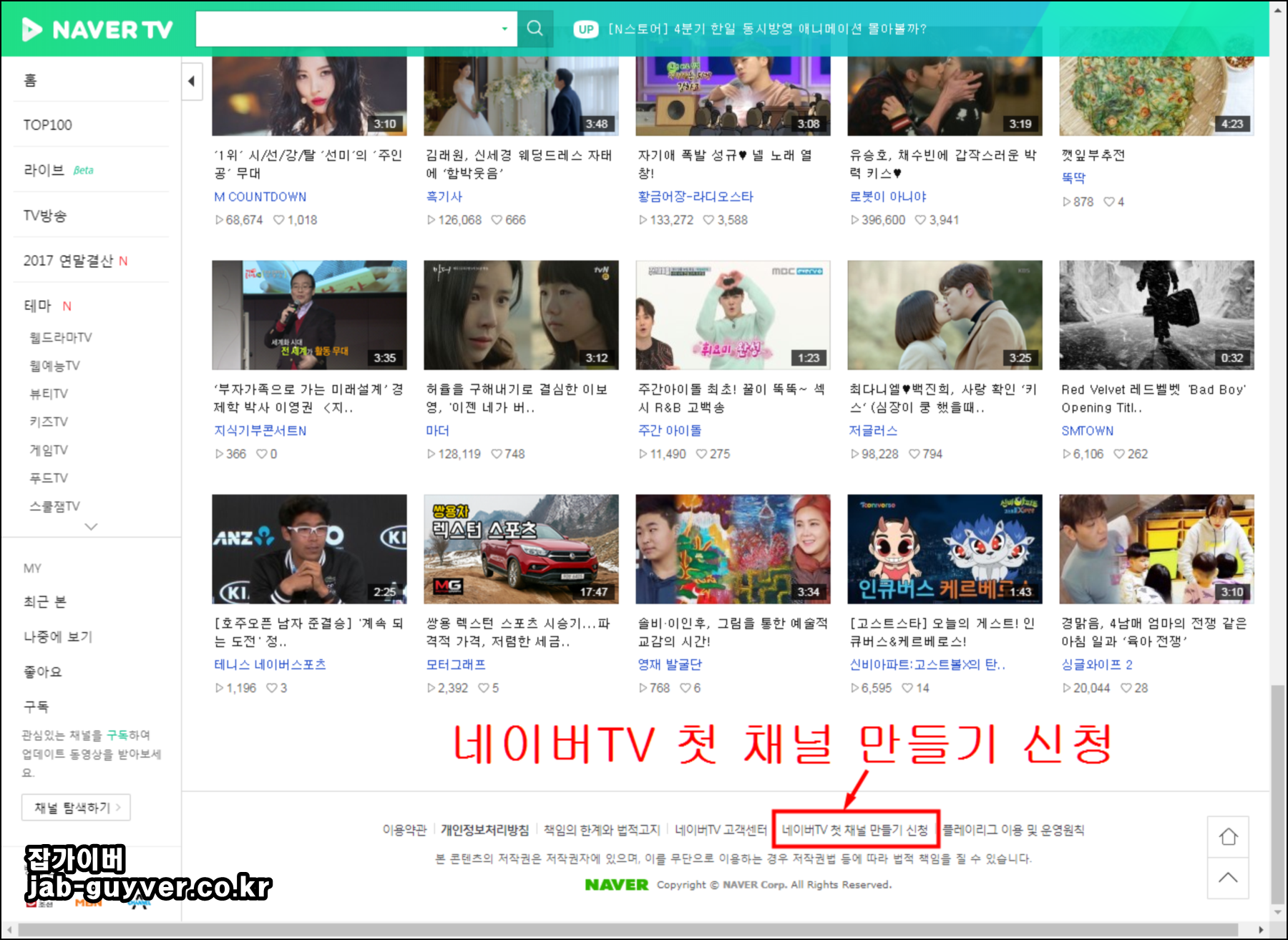Open video title 유승호, 채수빈에 갑작스러운 박력 키스
The height and width of the screenshot is (940, 1288).
pos(943,164)
